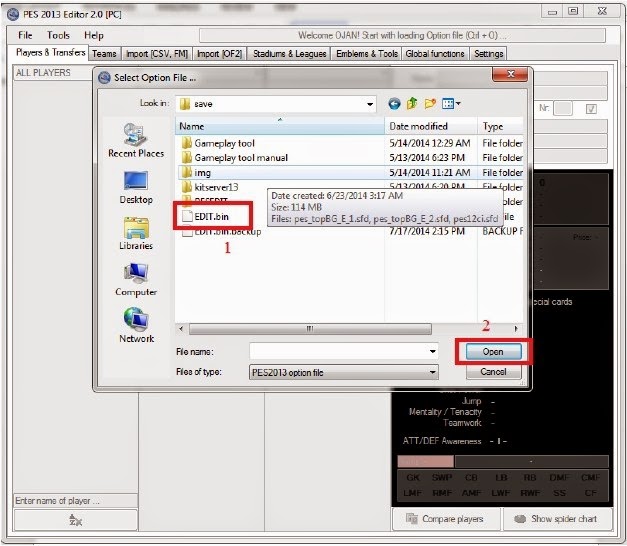
Task: Open the File menu
Action: (x=25, y=35)
